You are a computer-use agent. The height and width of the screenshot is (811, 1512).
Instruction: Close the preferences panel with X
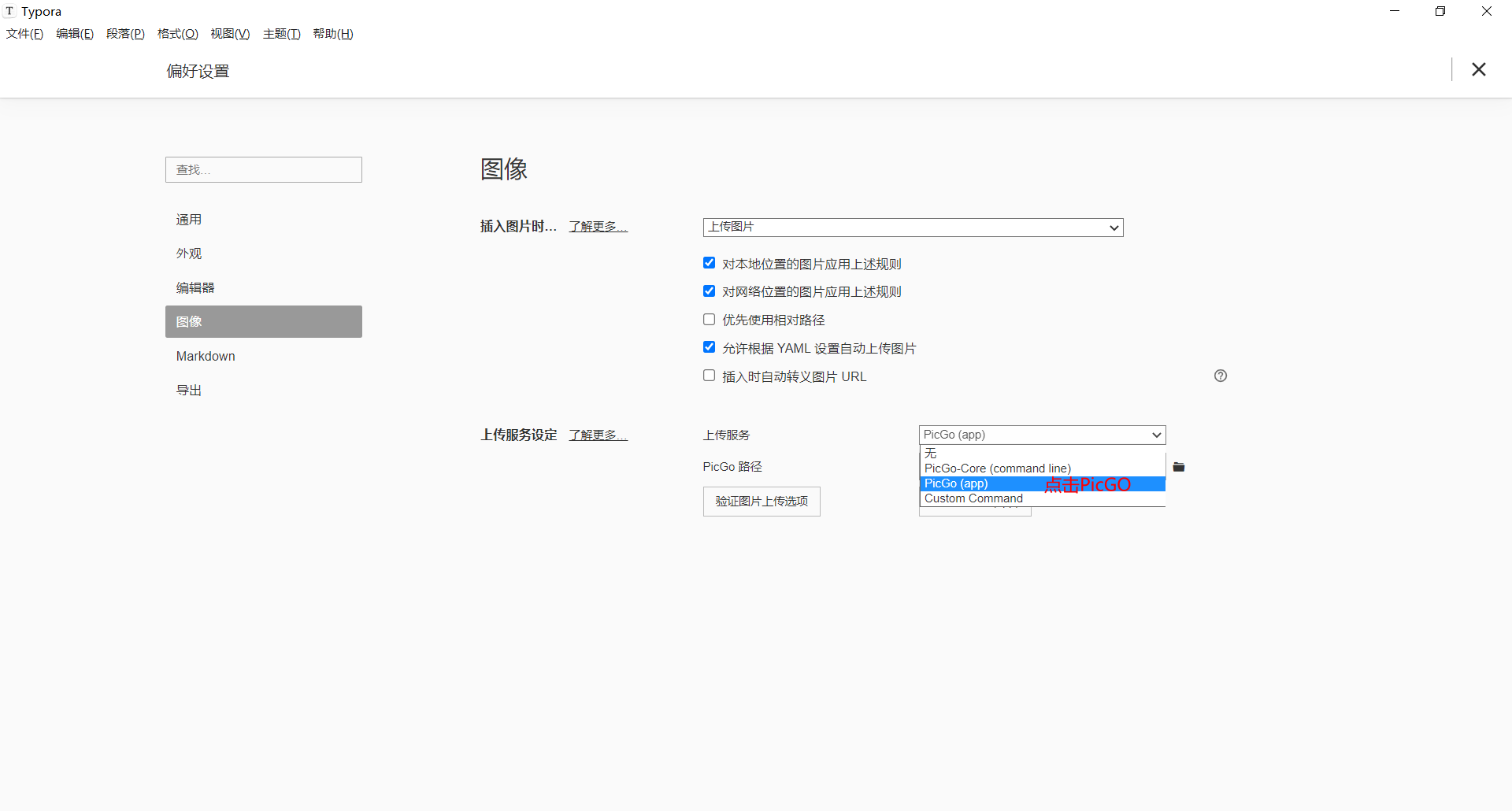tap(1478, 69)
